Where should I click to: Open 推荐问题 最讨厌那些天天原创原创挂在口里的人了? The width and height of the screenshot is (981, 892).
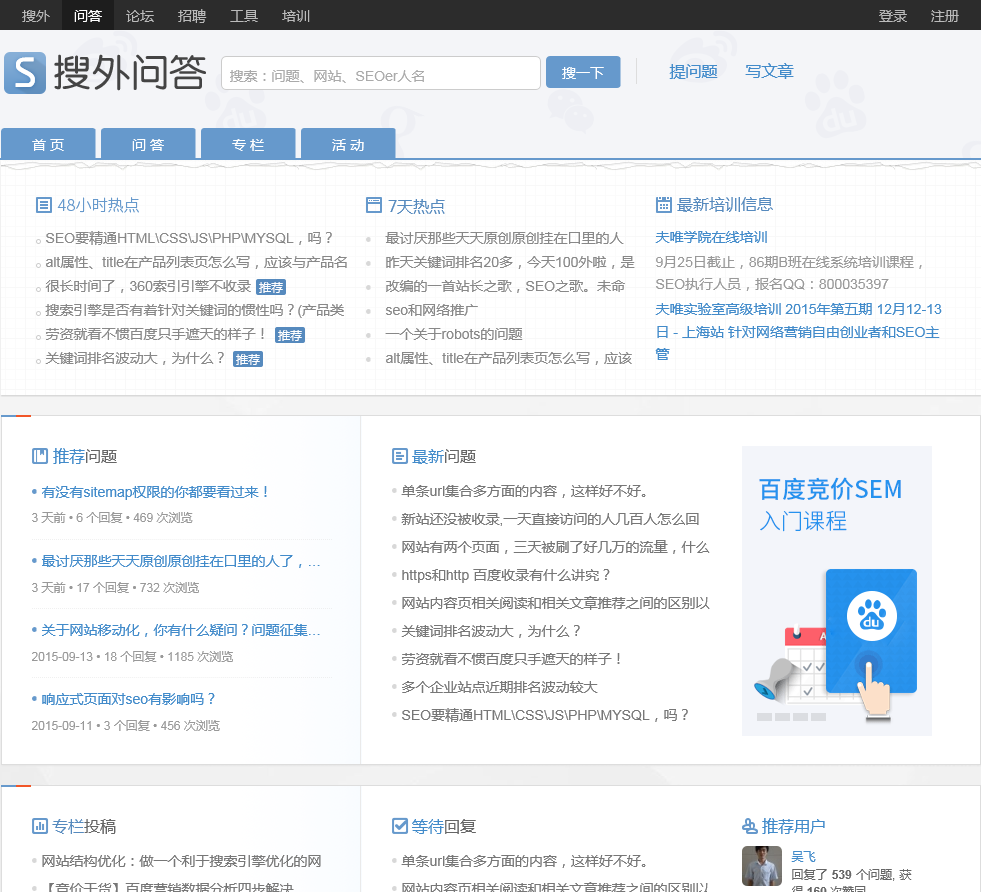click(x=181, y=561)
